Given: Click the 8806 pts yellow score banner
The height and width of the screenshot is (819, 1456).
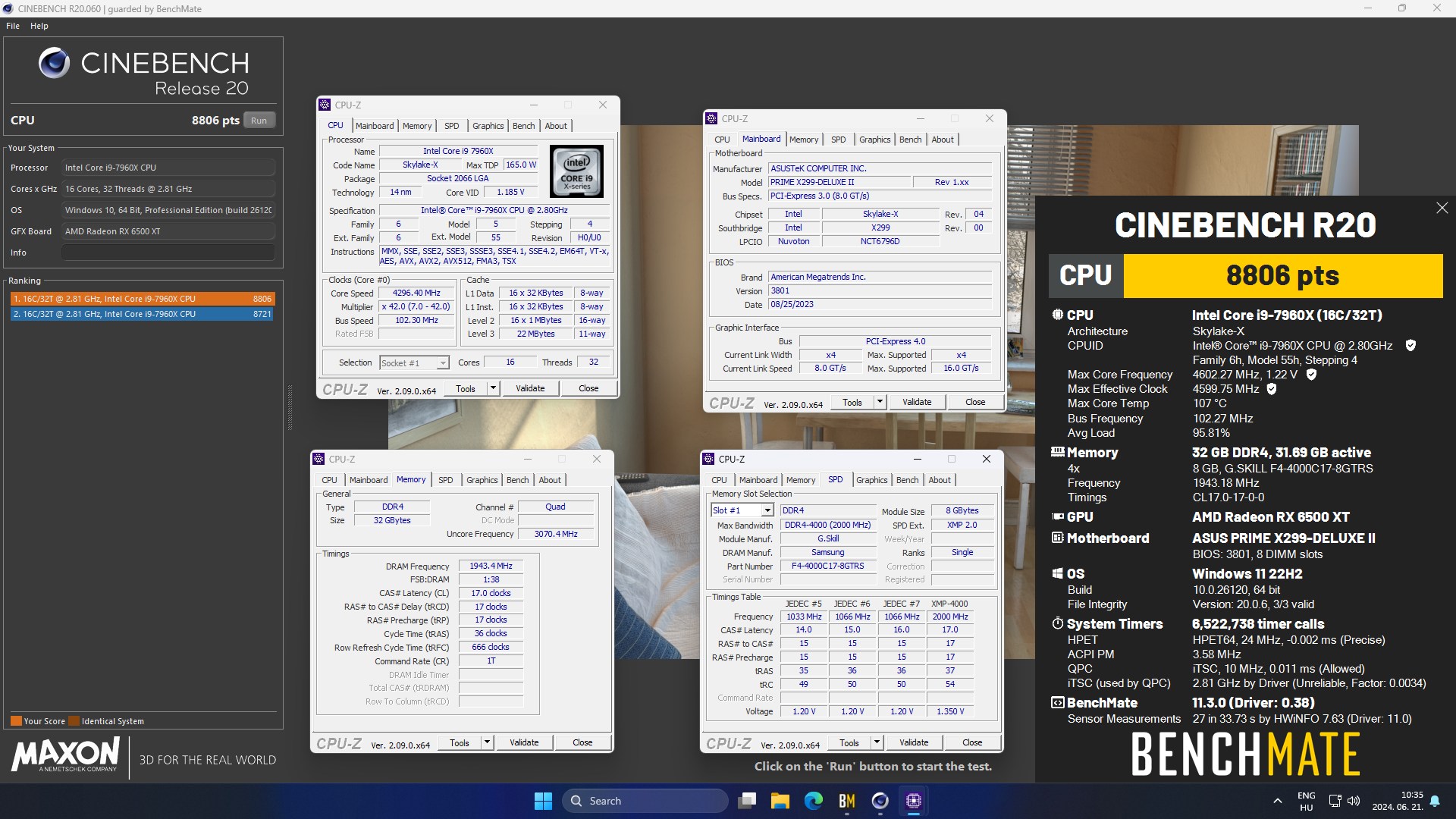Looking at the screenshot, I should coord(1283,276).
